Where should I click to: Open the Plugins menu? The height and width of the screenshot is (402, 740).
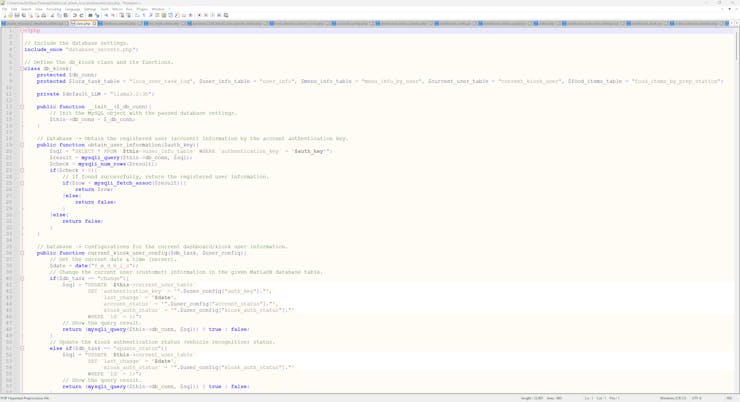(142, 9)
